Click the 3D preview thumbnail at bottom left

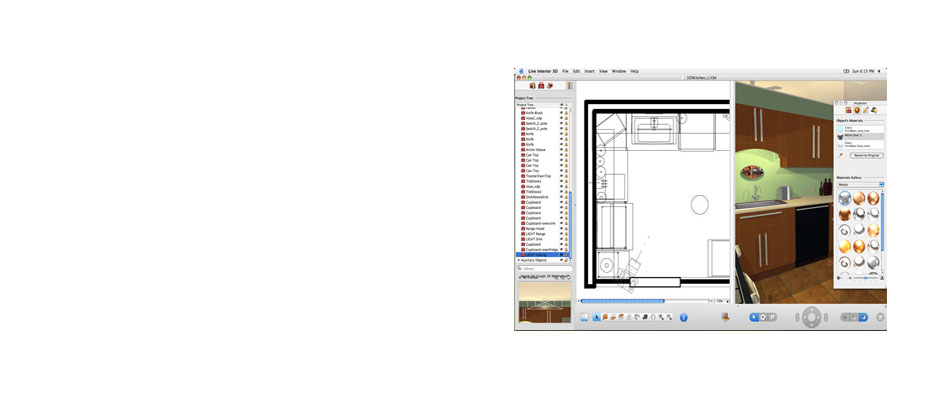pyautogui.click(x=544, y=303)
